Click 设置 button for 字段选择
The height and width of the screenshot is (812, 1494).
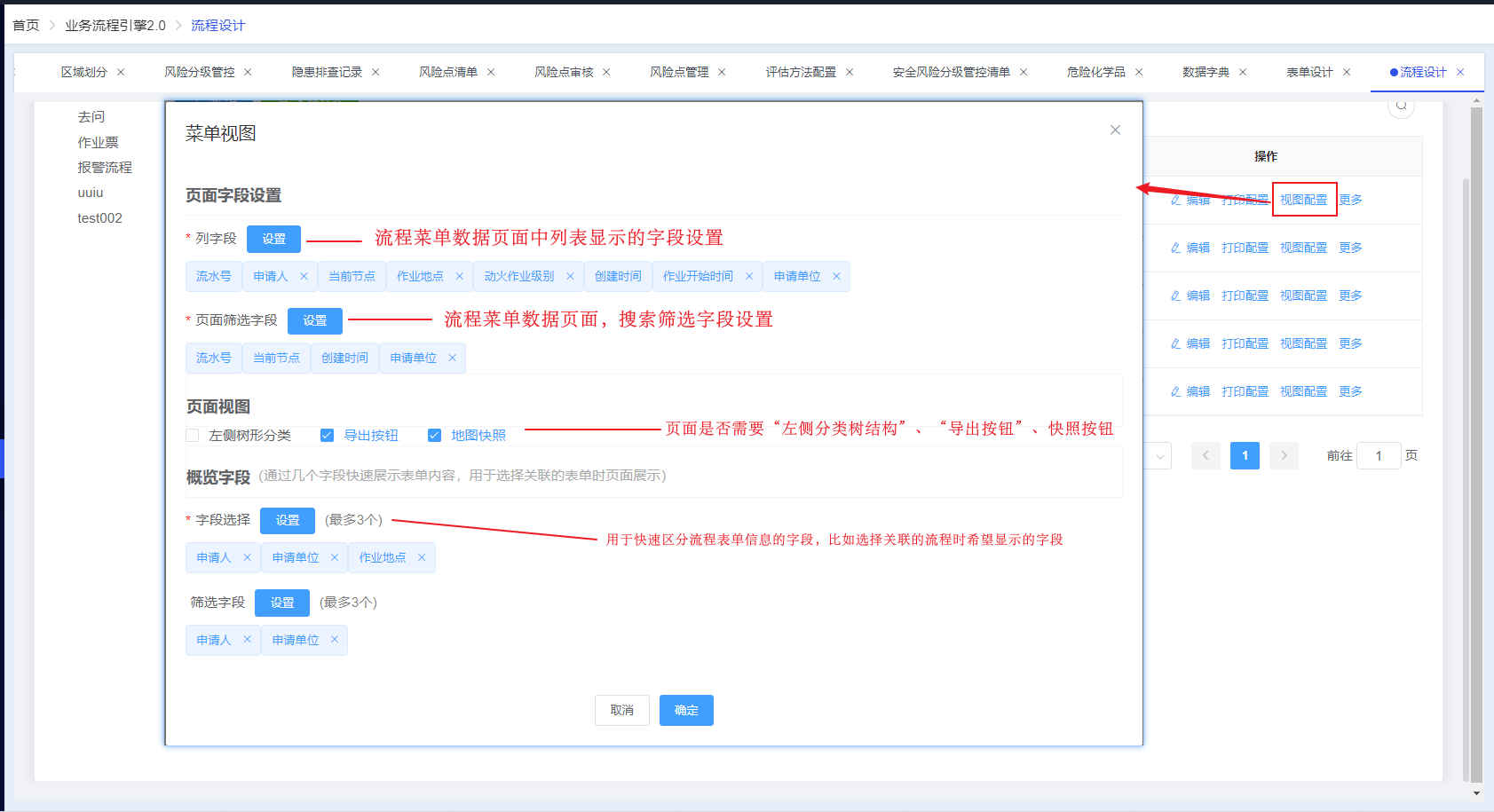288,520
